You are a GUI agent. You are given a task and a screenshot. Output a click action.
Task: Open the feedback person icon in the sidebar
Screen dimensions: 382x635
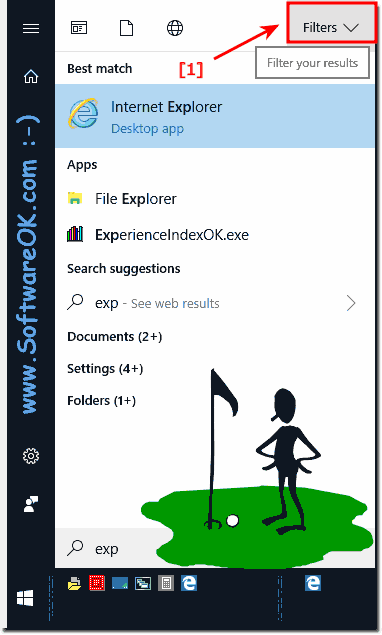click(x=31, y=504)
